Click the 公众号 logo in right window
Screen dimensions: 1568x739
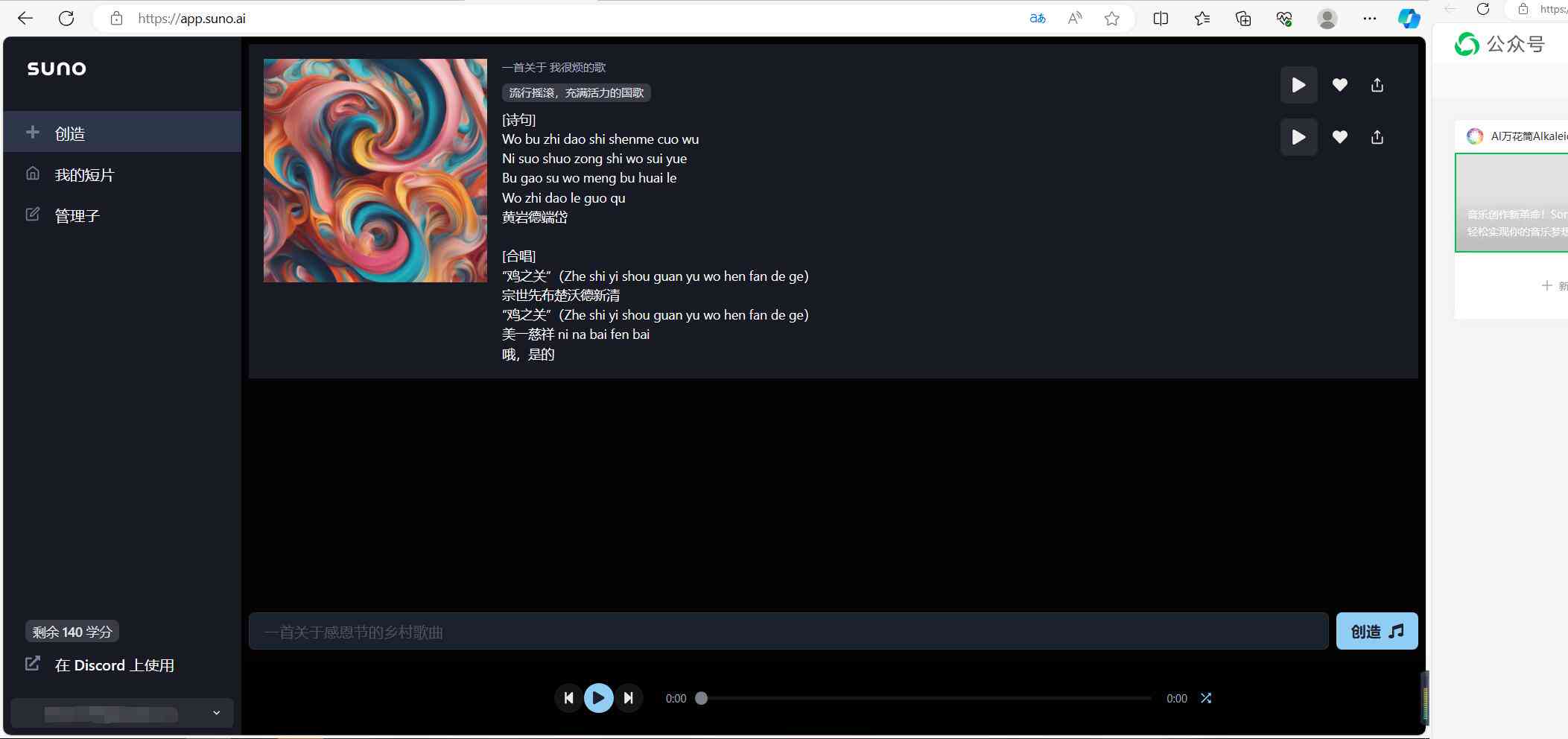1499,45
